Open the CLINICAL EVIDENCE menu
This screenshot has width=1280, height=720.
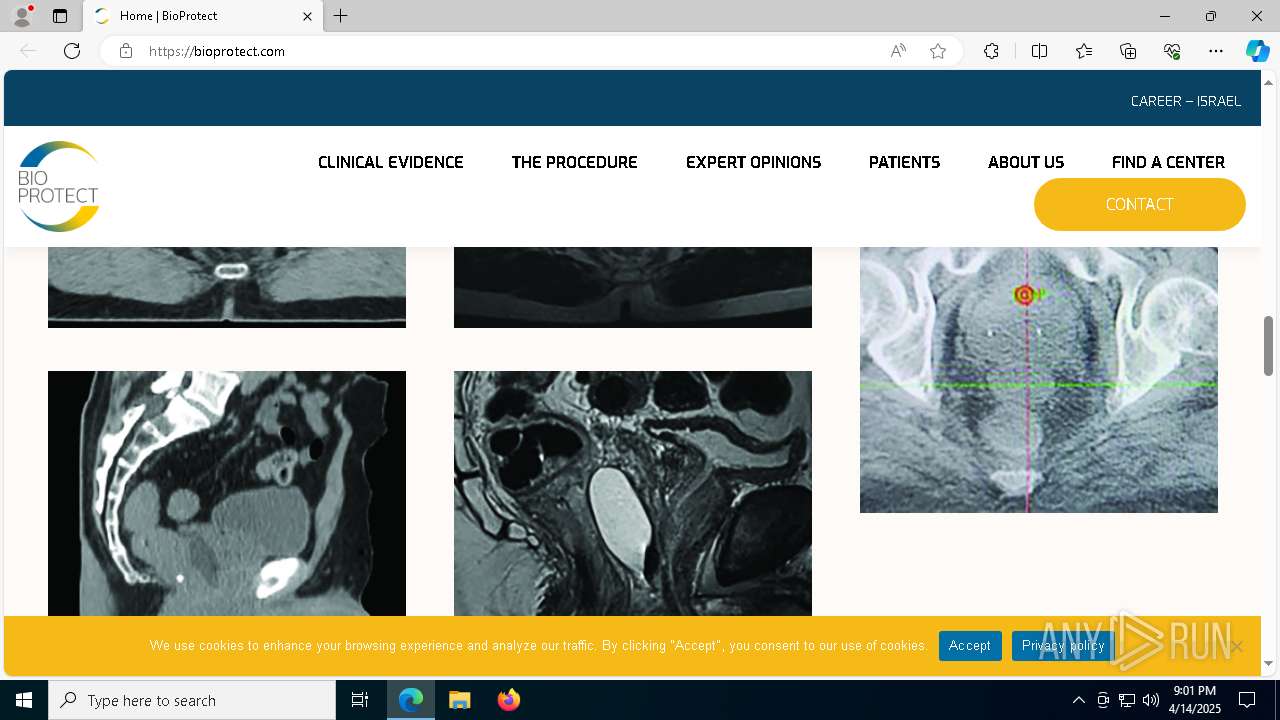pos(391,162)
